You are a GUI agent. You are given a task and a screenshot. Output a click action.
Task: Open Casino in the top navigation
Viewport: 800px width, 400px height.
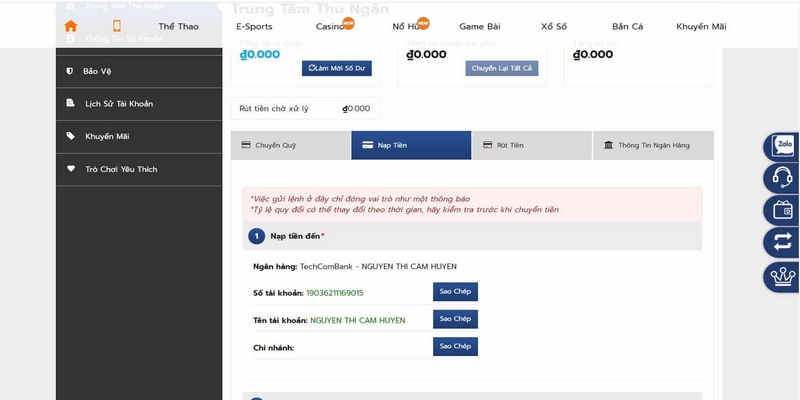(x=331, y=26)
